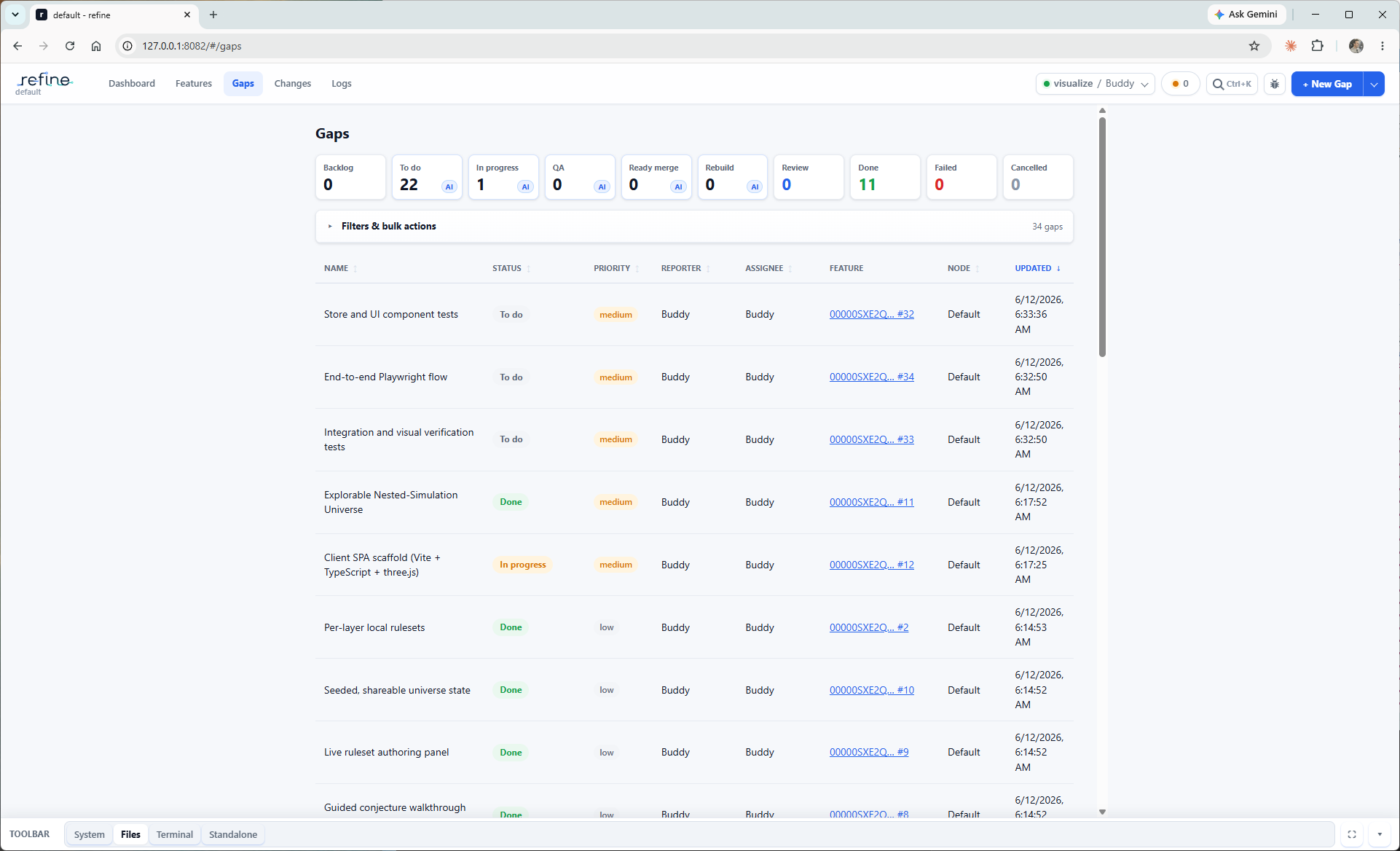The height and width of the screenshot is (851, 1400).
Task: Open feature link 00000SXE2Q... #11
Action: (x=871, y=502)
